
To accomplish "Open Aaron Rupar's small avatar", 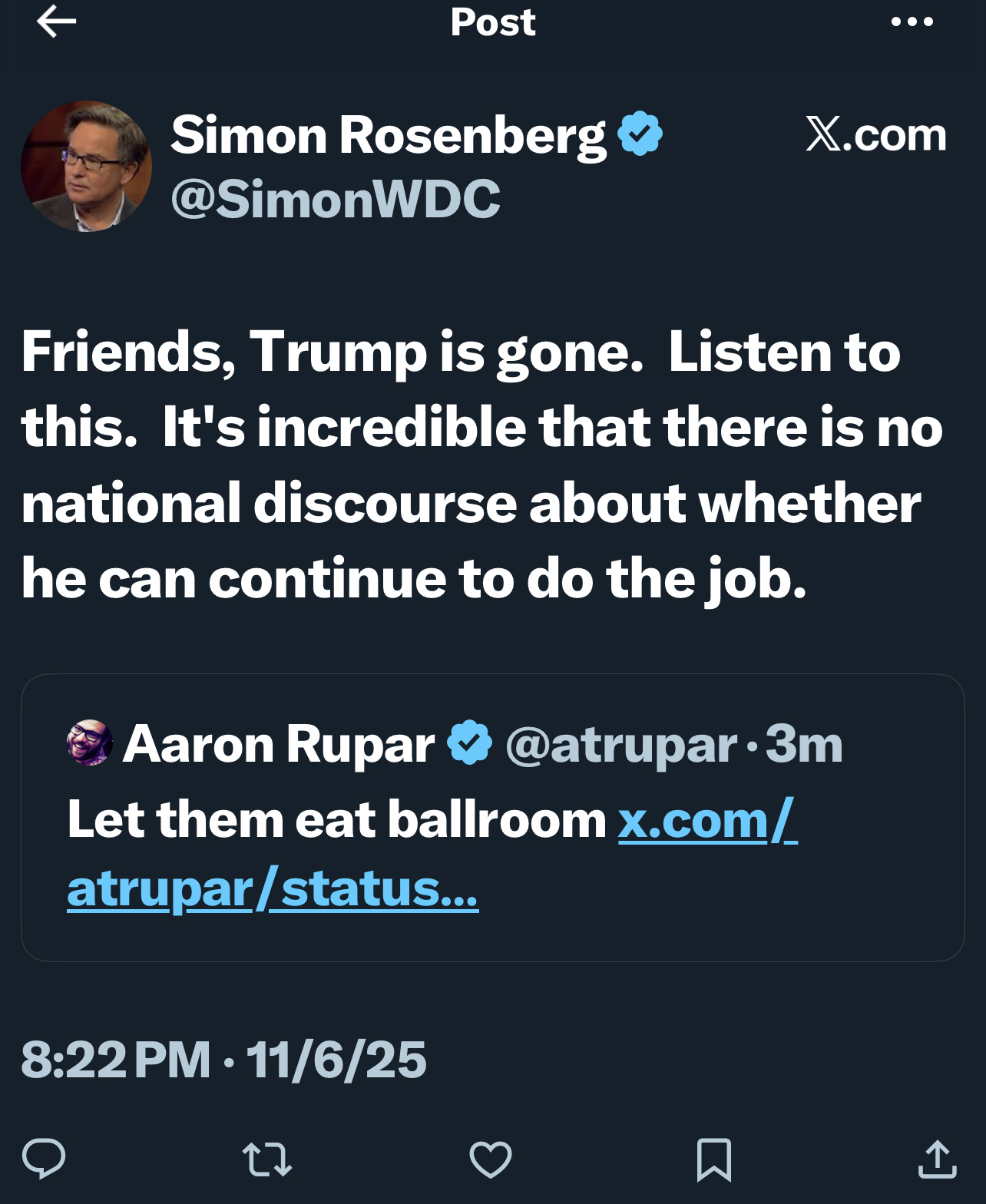I will click(90, 743).
